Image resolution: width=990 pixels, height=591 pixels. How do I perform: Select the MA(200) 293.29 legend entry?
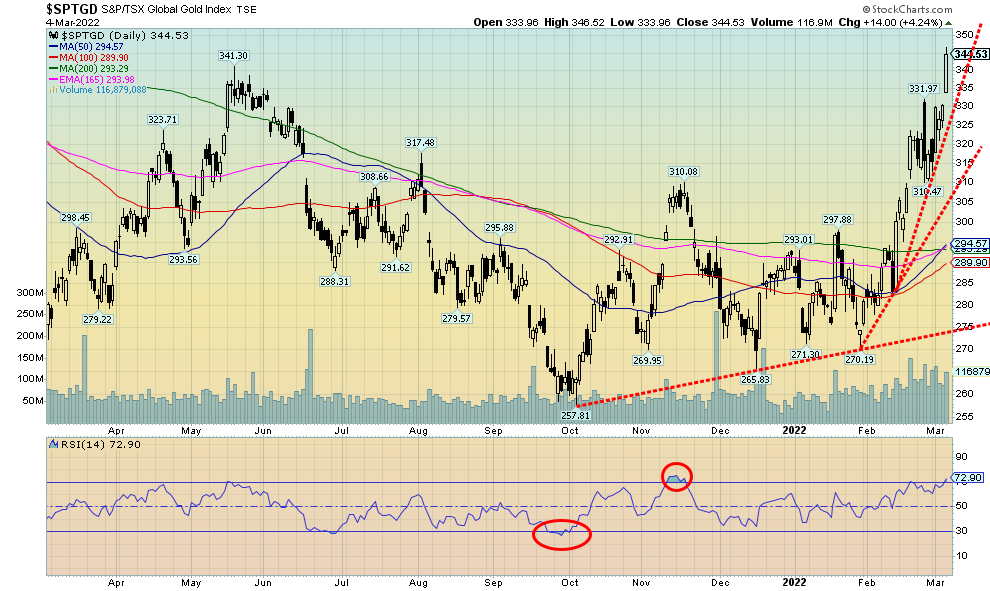click(94, 69)
